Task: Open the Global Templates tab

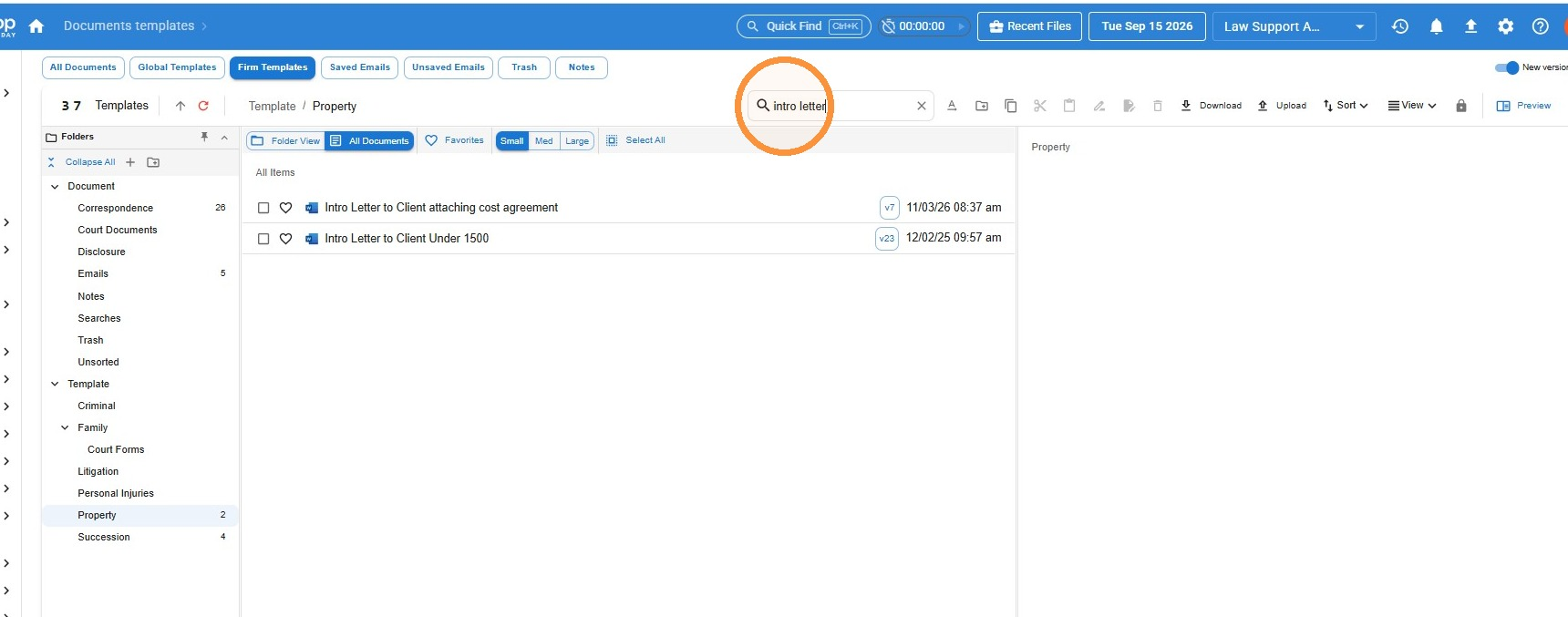Action: pos(177,67)
